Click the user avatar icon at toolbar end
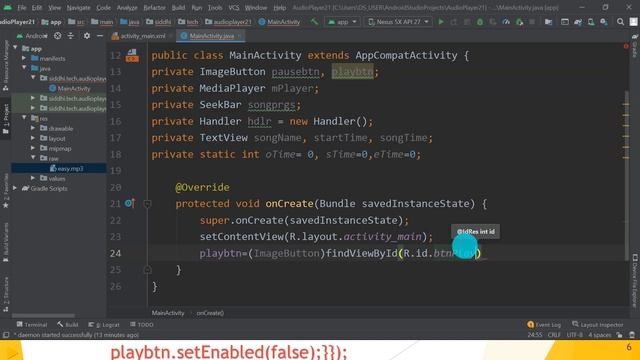640x360 pixels. (633, 22)
